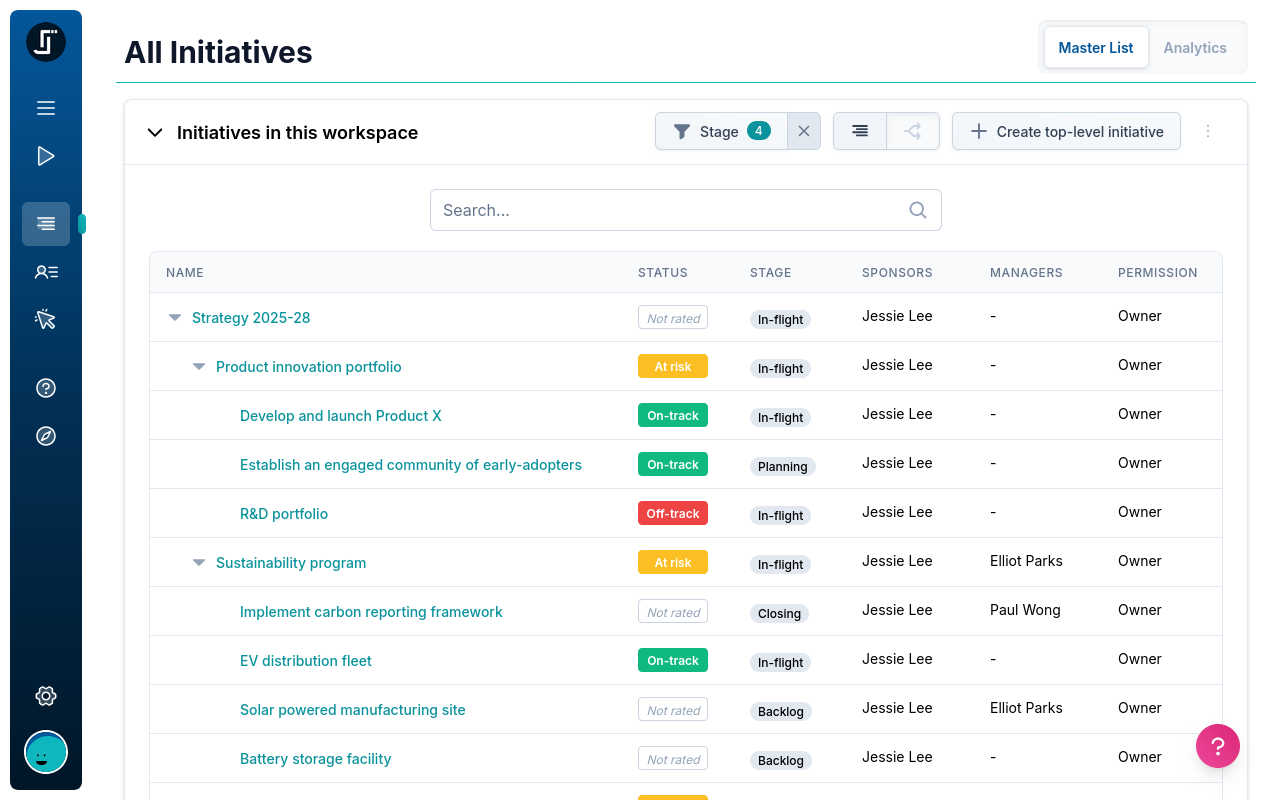Click Elliot Parks in Sustainability program row
The image size is (1280, 800).
tap(1026, 561)
